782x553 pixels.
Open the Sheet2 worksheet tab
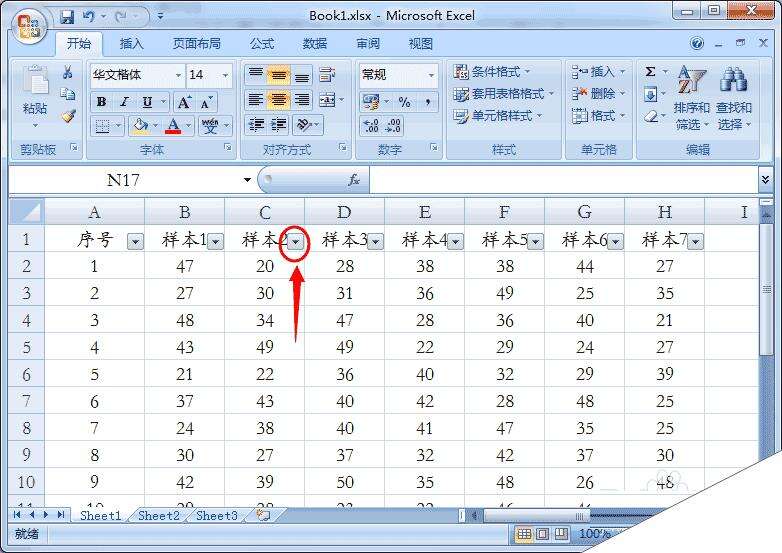click(x=159, y=516)
